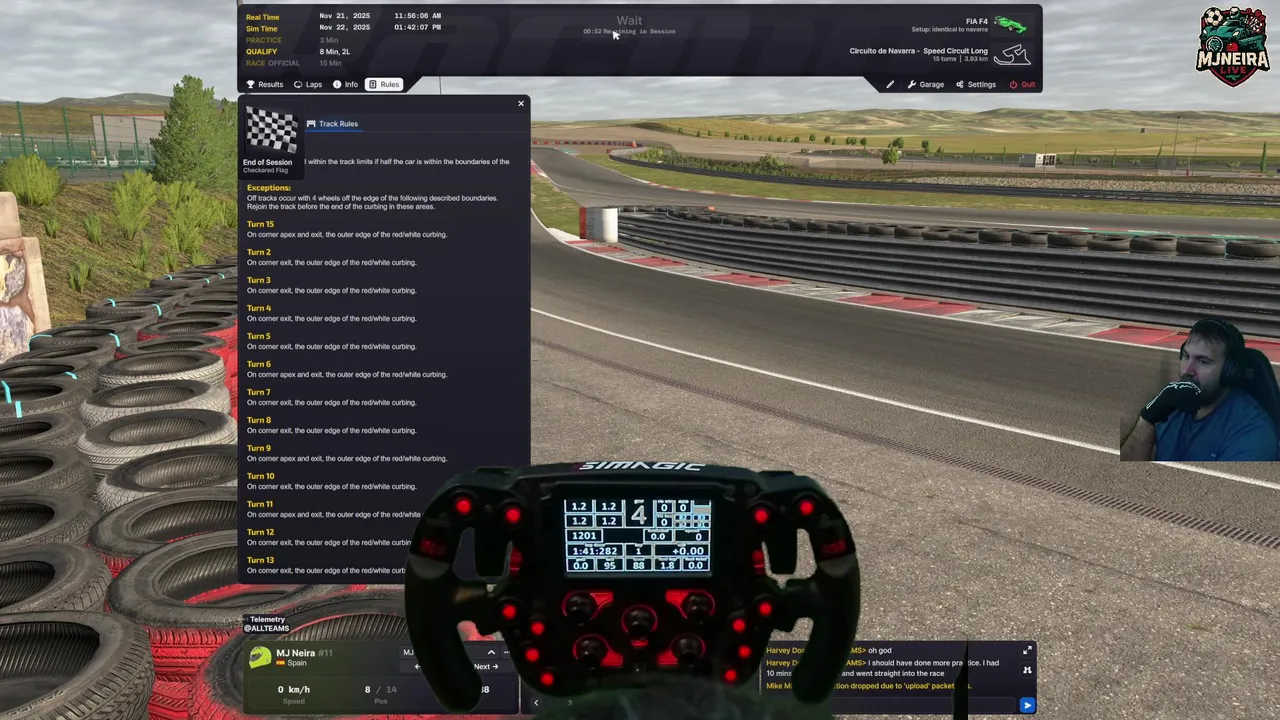Click the info circle icon
Viewport: 1280px width, 720px height.
pyautogui.click(x=337, y=84)
